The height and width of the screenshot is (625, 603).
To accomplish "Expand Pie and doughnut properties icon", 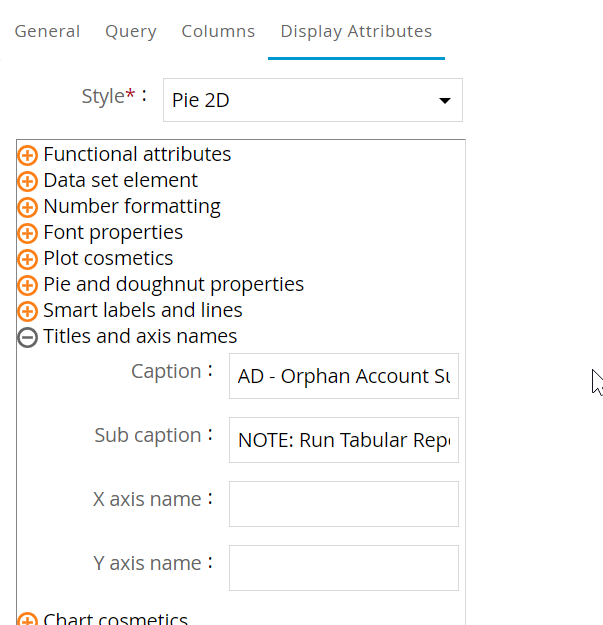I will (28, 285).
